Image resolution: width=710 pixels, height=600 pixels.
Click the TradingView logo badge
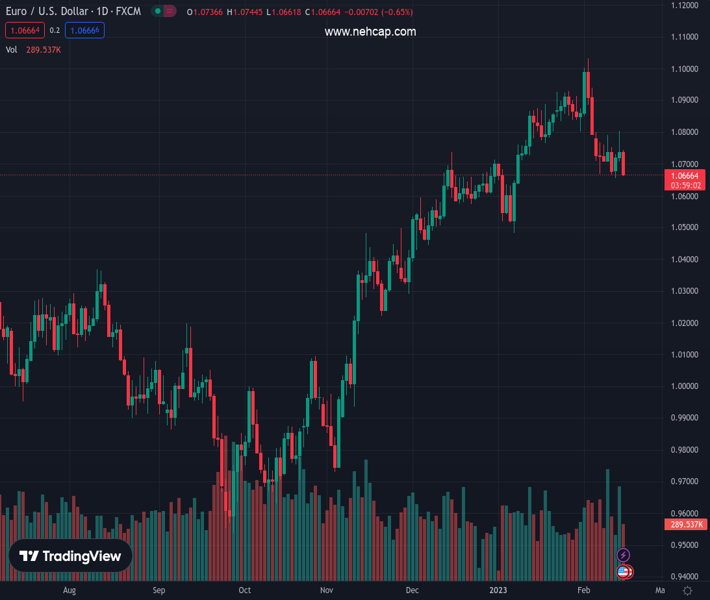[71, 557]
